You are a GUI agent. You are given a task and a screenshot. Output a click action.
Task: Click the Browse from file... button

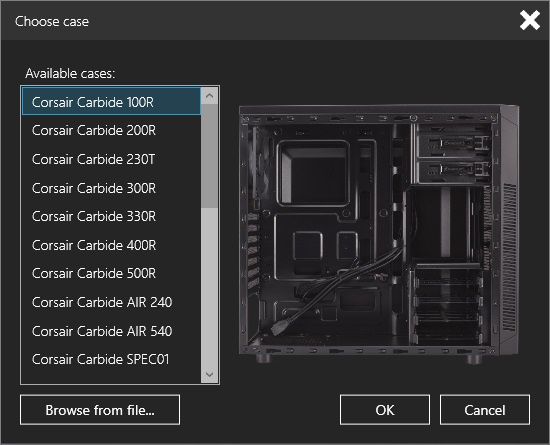click(100, 410)
